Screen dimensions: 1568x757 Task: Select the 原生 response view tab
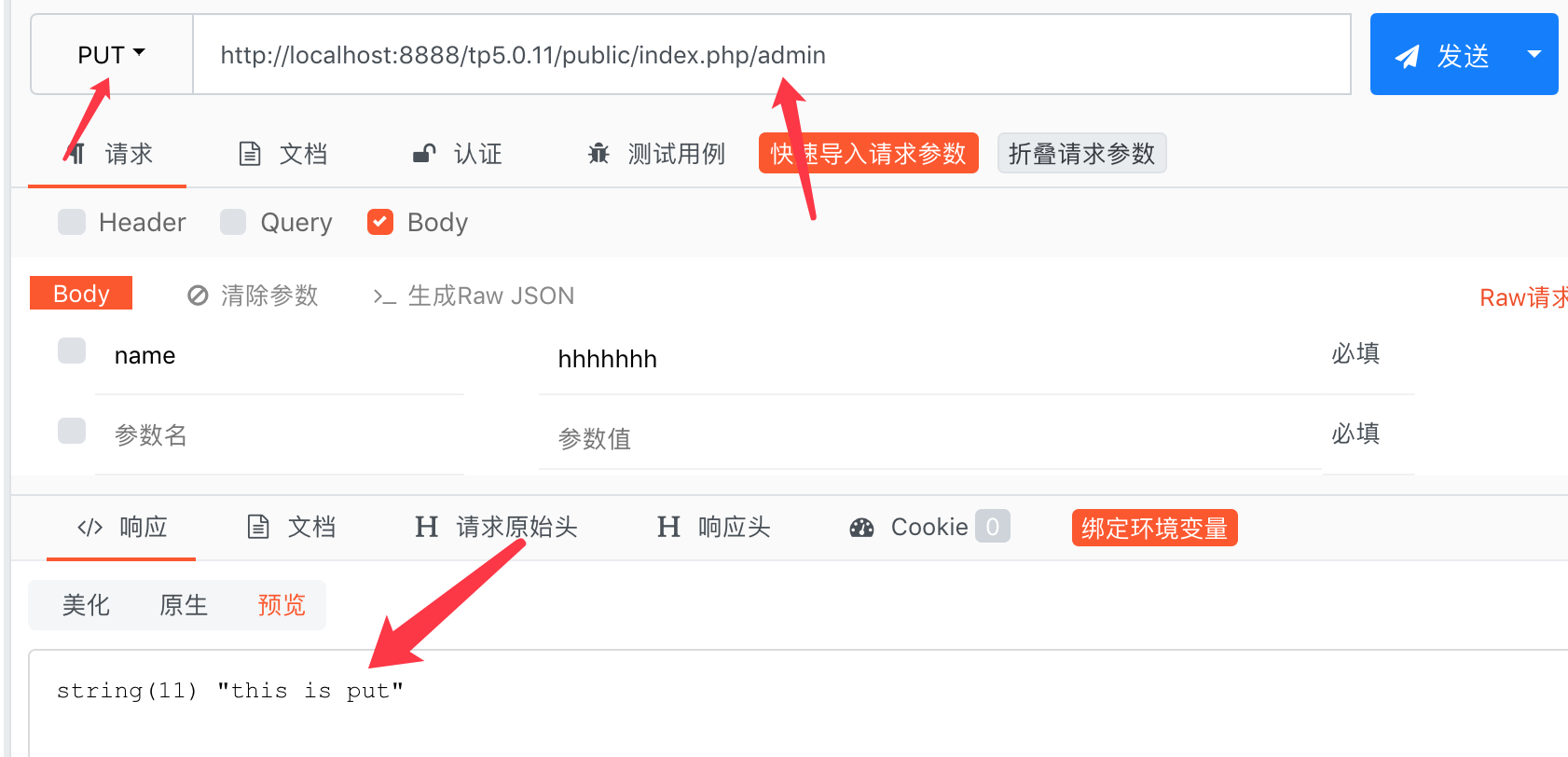pos(184,605)
